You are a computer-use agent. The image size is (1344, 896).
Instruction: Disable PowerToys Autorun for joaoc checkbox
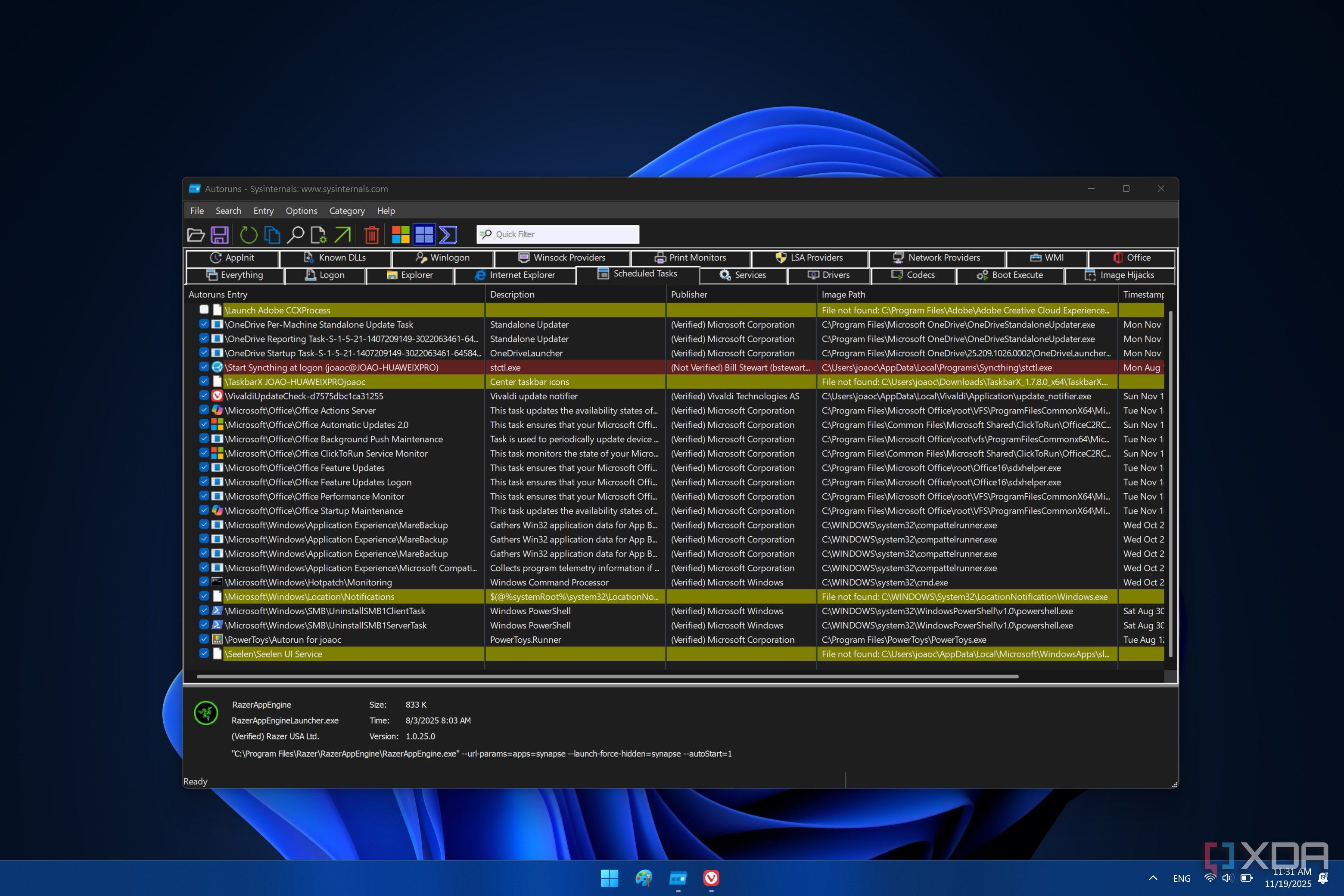coord(204,639)
